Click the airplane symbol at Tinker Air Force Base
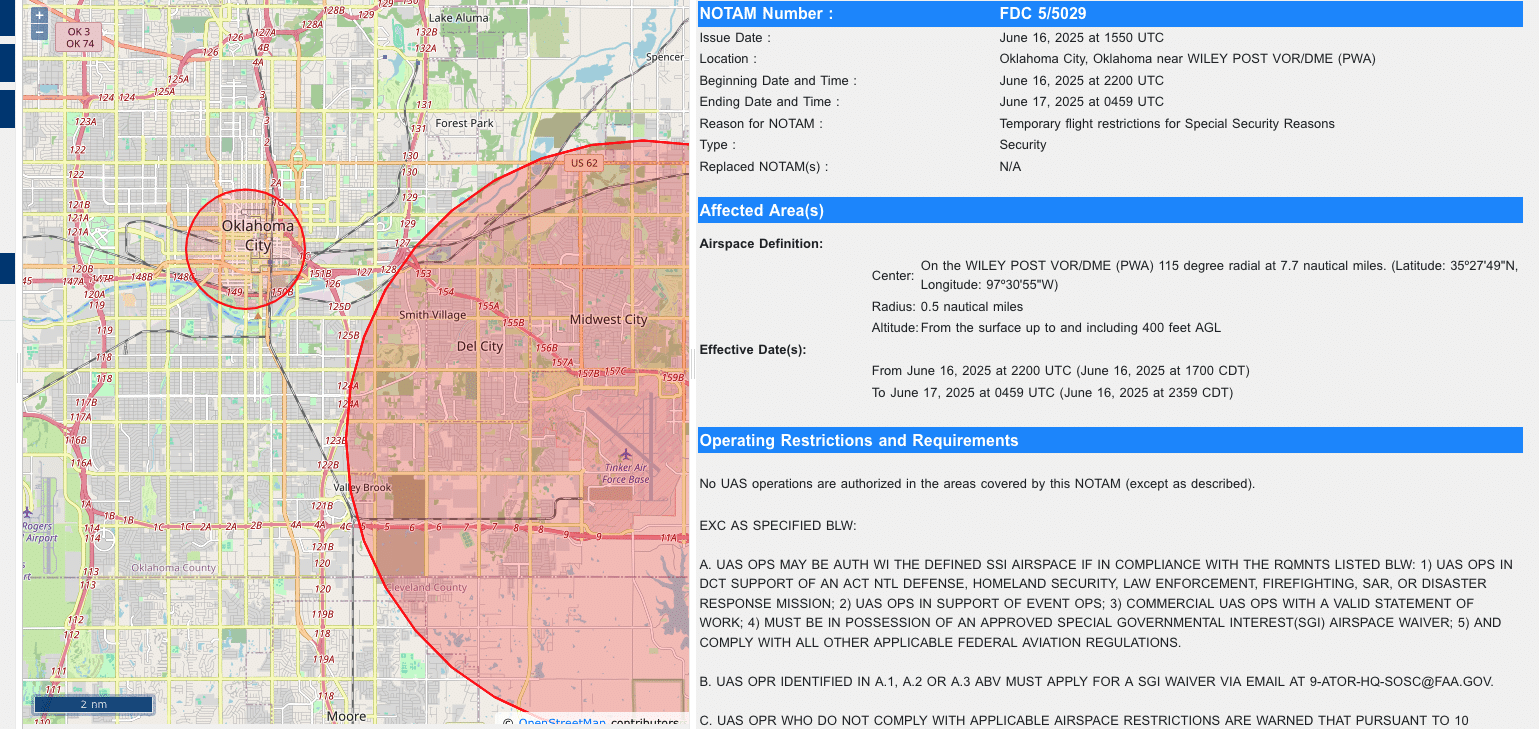 tap(626, 454)
